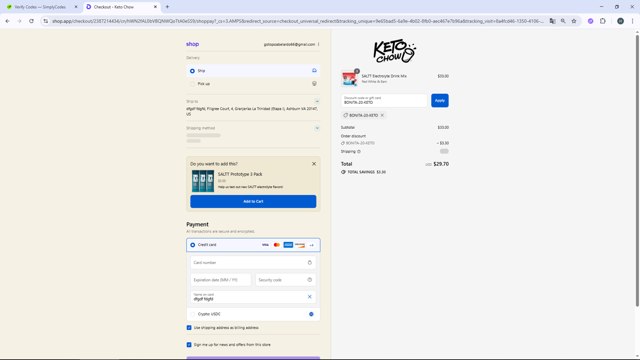Image resolution: width=640 pixels, height=360 pixels.
Task: Focus the discount code or gift card field
Action: (384, 100)
